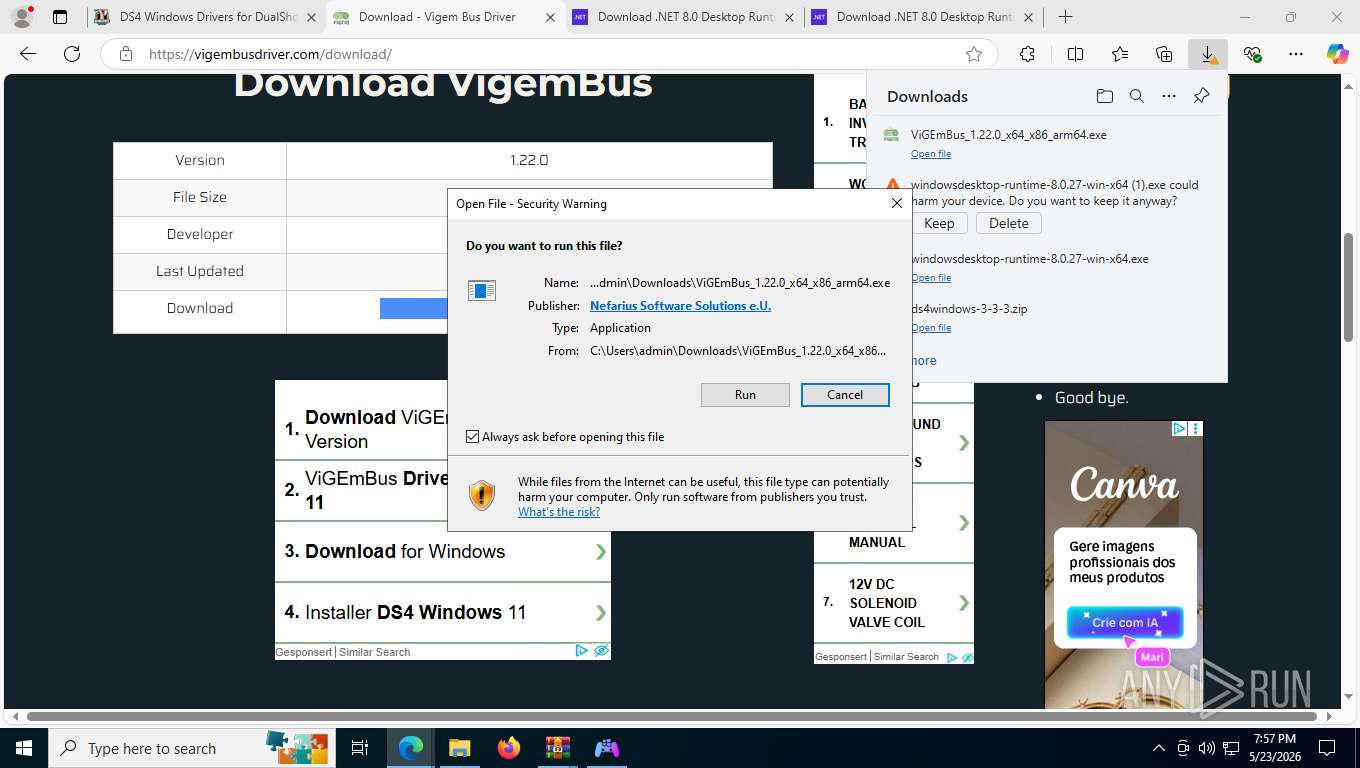The height and width of the screenshot is (768, 1360).
Task: Open Settings and more ellipsis
Action: tap(1296, 54)
